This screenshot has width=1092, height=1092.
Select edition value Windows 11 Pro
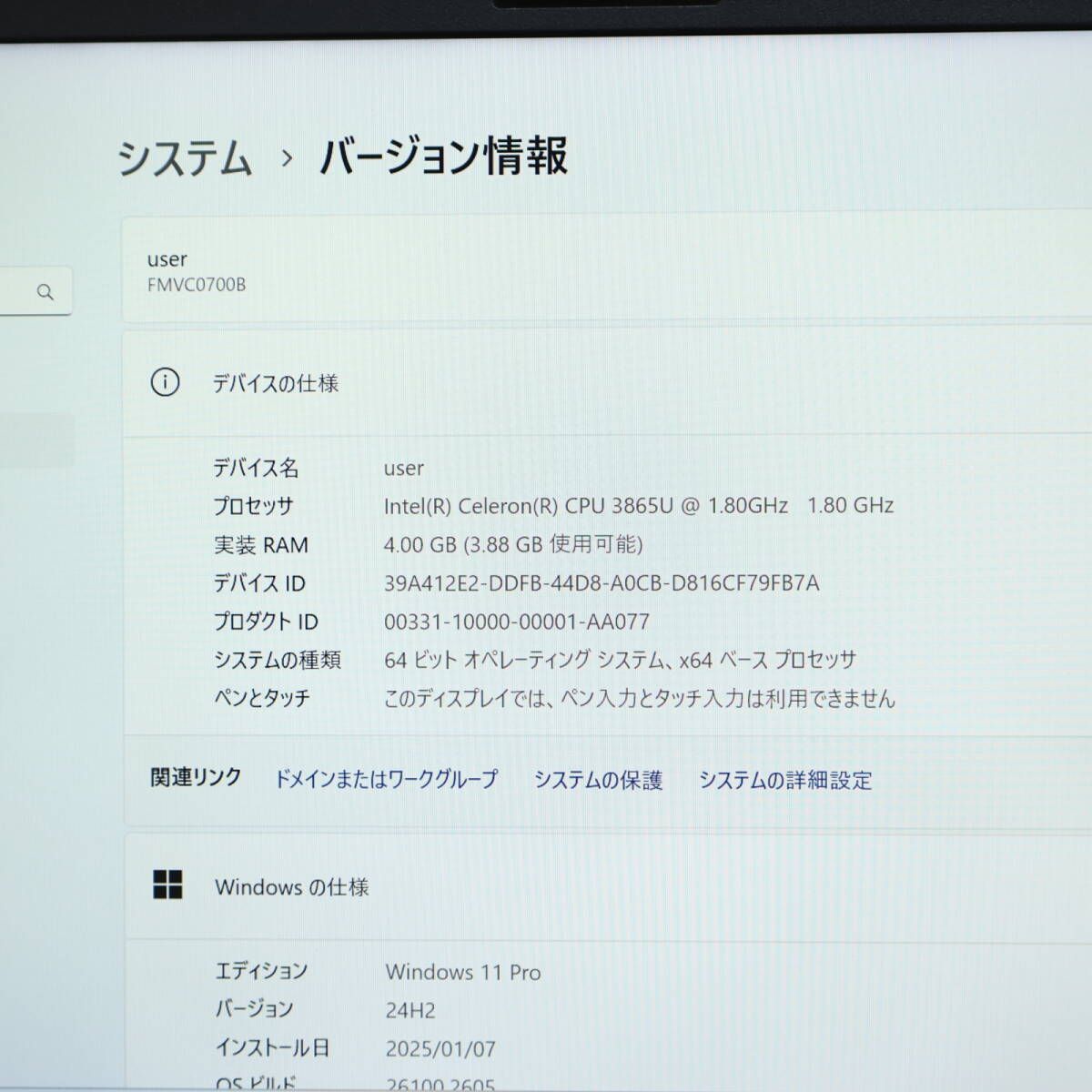click(x=463, y=972)
